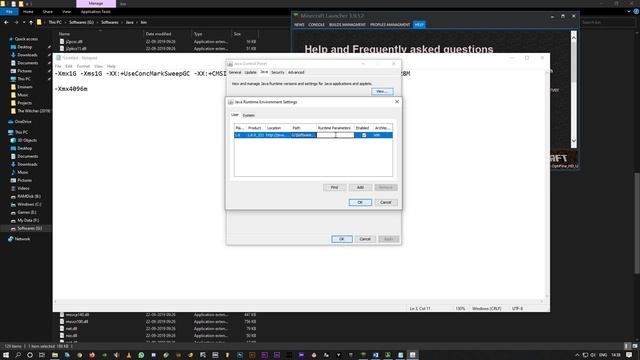Click Java breadcrumb in address bar
The width and height of the screenshot is (640, 360).
pyautogui.click(x=129, y=22)
